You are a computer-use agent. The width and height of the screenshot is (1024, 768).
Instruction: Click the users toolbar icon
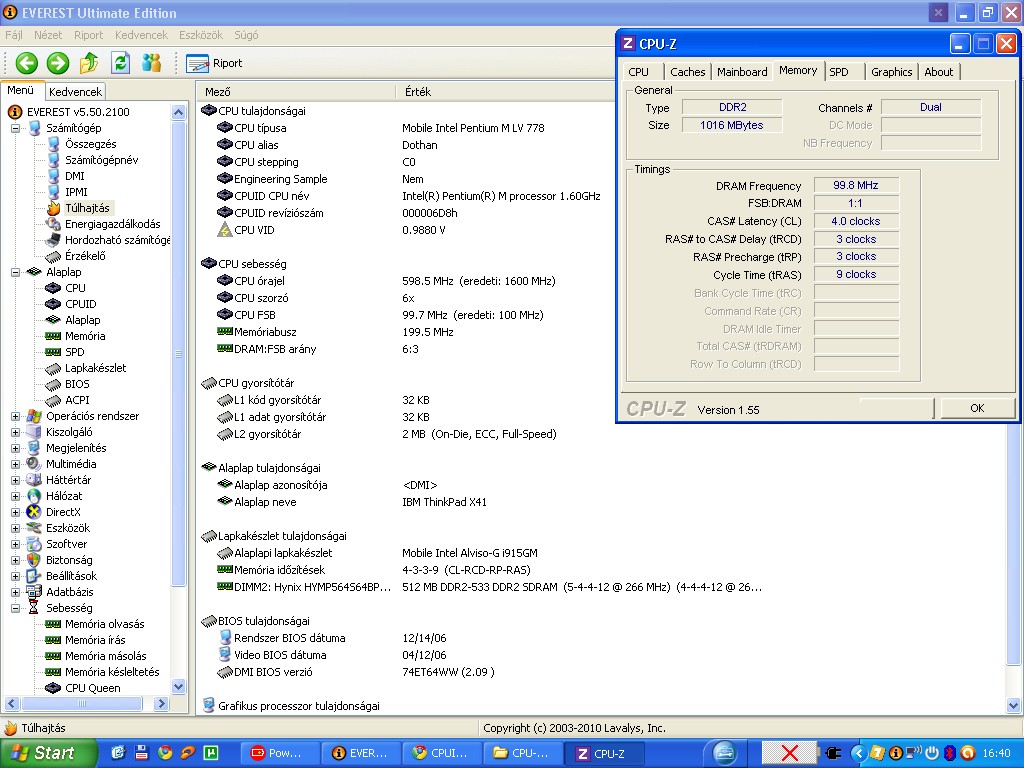pos(152,63)
